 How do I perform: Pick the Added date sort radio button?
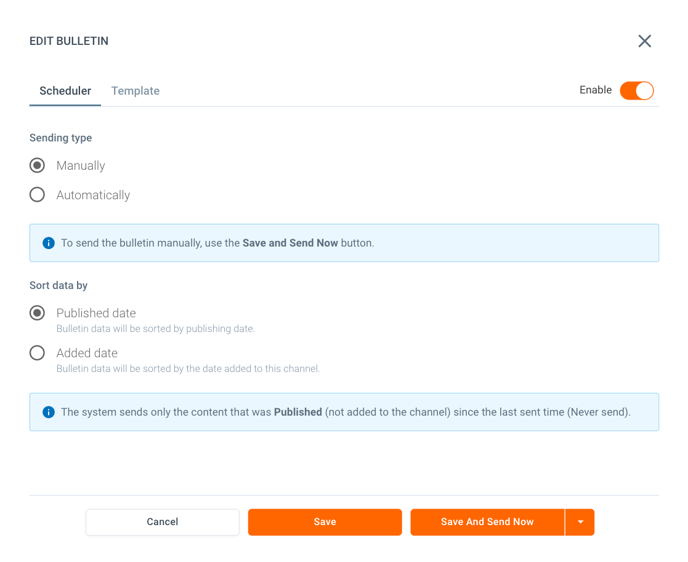(x=37, y=353)
